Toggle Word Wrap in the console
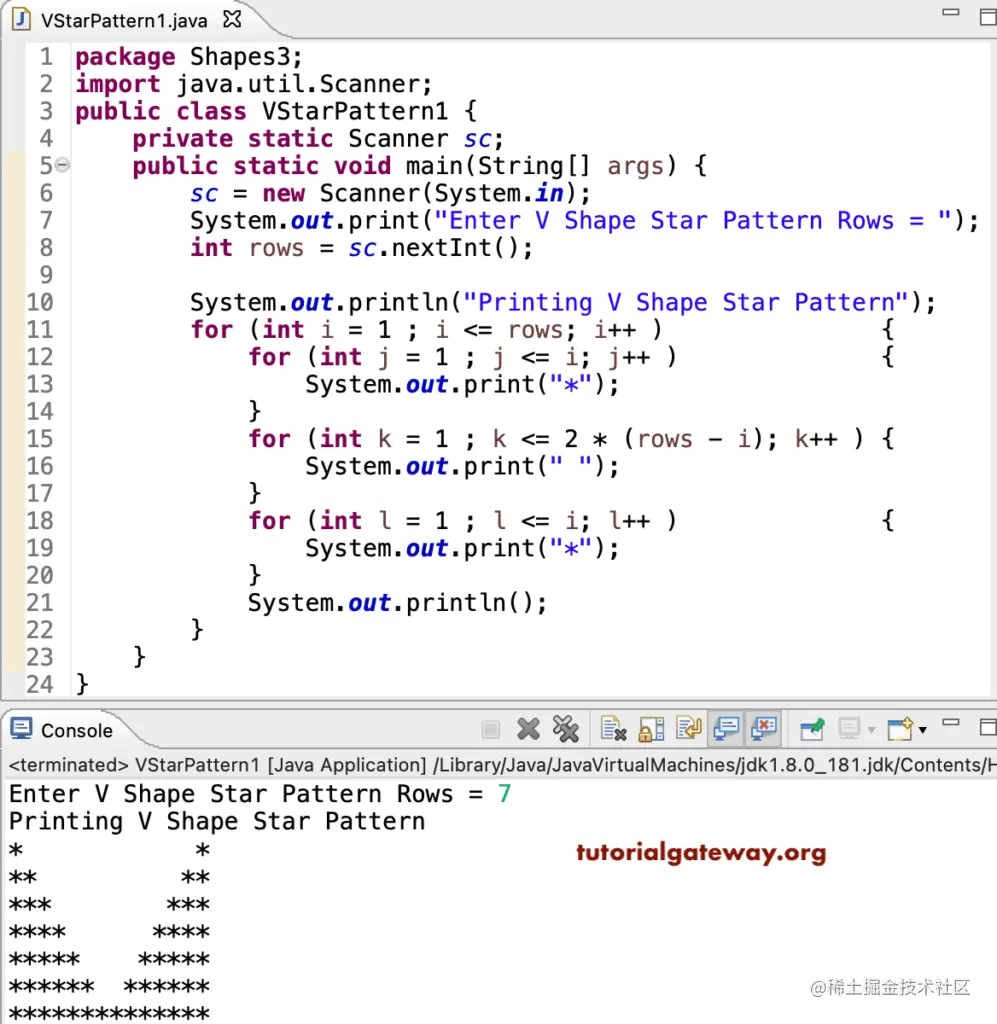 coord(688,728)
